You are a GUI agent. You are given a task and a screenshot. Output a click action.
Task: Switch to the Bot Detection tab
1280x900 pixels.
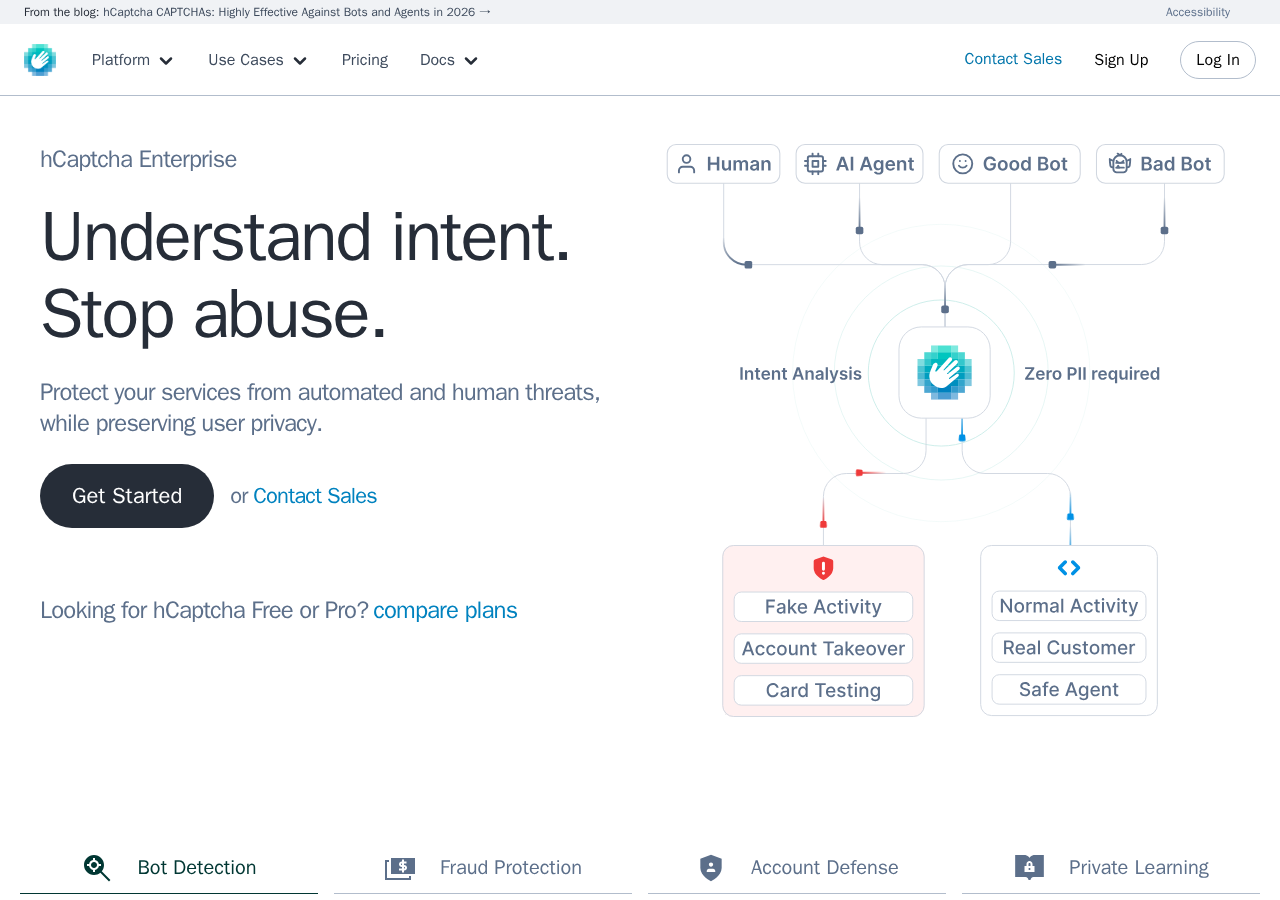click(x=169, y=868)
